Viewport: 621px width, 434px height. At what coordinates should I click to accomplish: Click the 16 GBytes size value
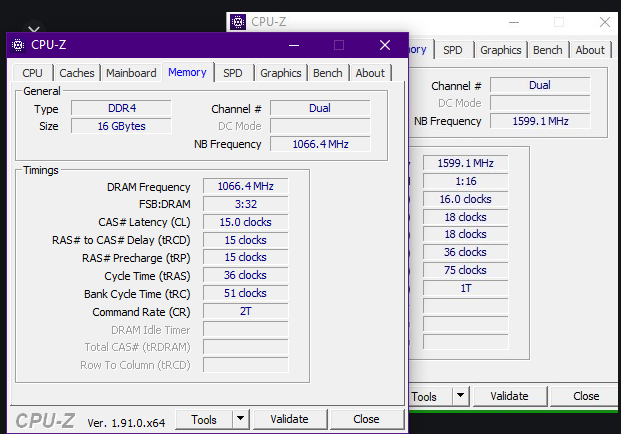tap(121, 126)
